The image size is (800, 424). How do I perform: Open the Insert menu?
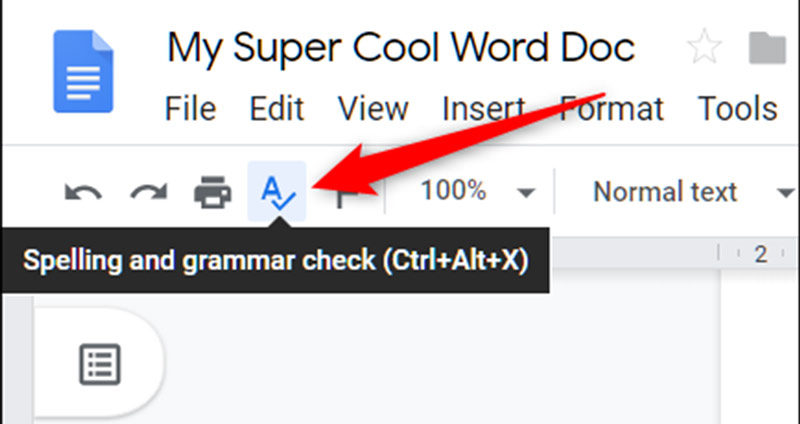(484, 107)
